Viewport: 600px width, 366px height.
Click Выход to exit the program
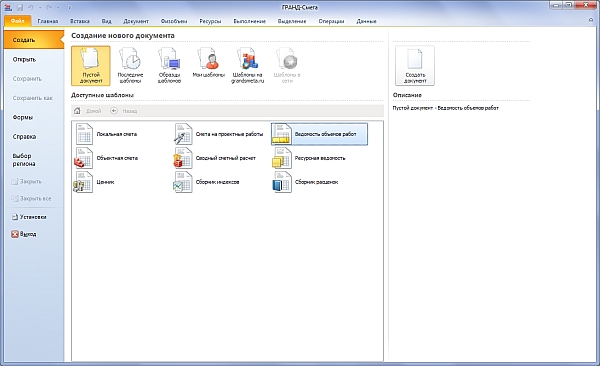(24, 234)
